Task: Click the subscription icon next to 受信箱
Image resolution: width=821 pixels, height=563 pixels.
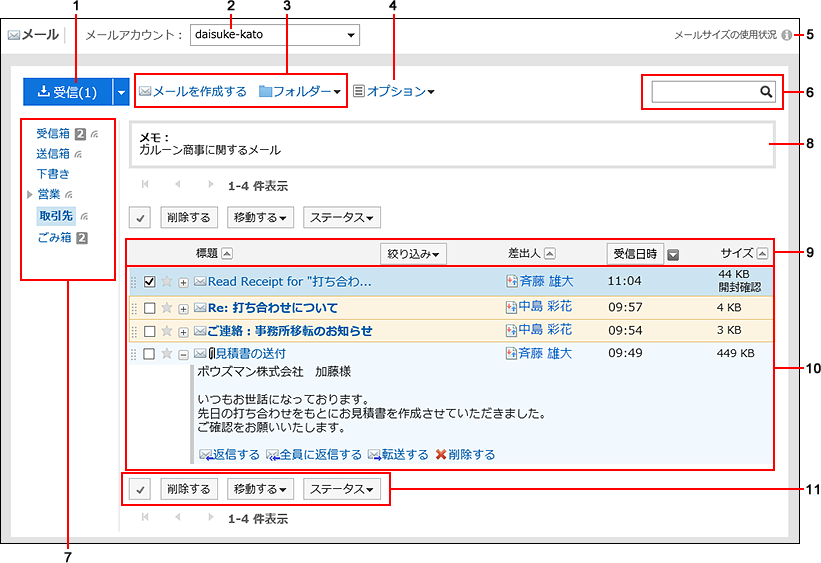Action: (94, 135)
